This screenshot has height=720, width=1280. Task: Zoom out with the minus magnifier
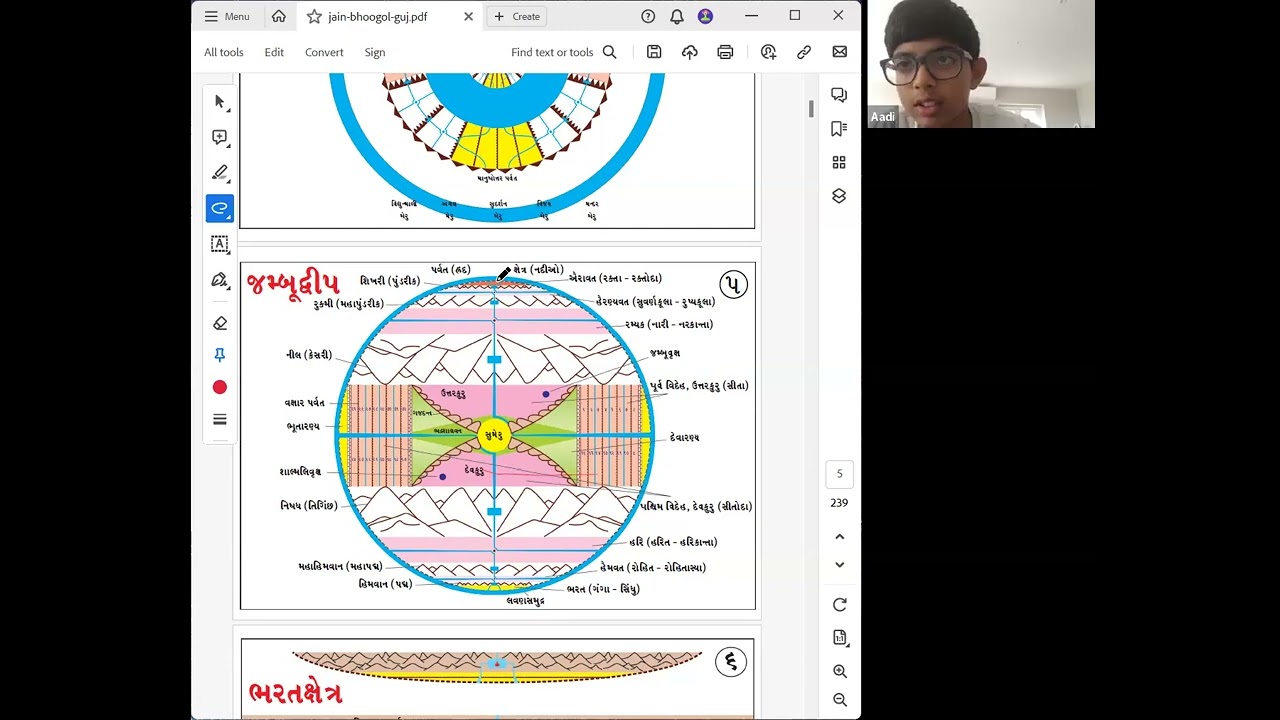point(840,700)
